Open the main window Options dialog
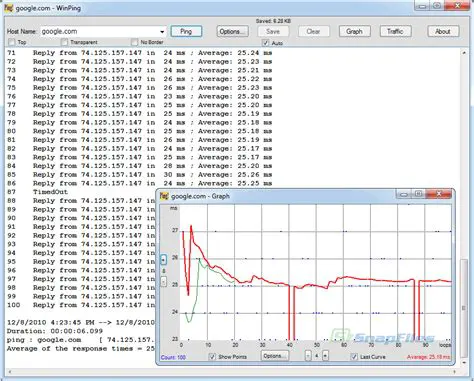Image resolution: width=474 pixels, height=381 pixels. tap(232, 31)
